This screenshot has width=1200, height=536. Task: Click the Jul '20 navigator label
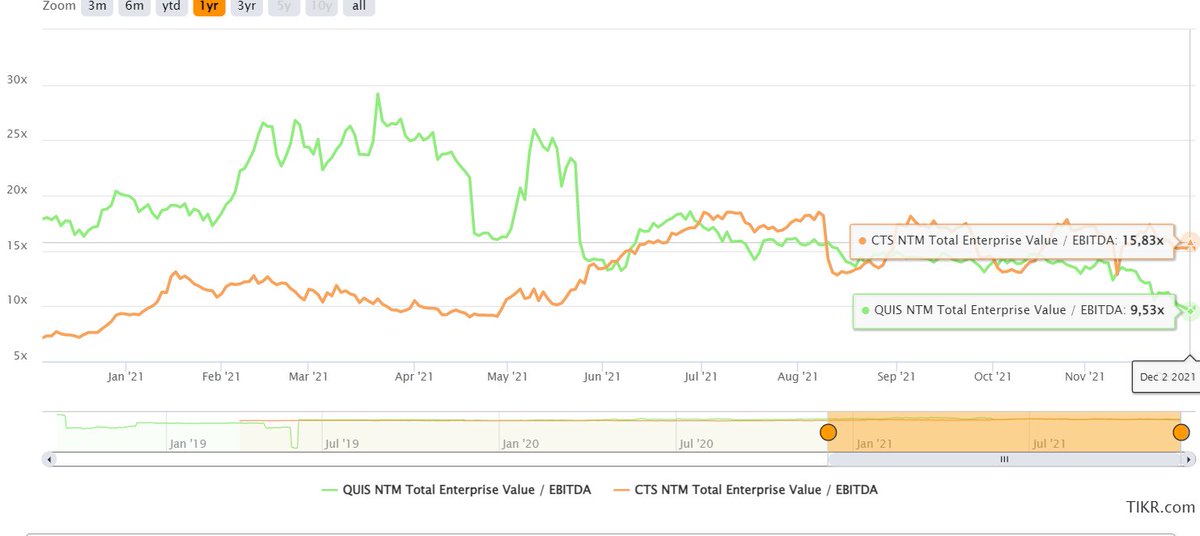click(696, 442)
